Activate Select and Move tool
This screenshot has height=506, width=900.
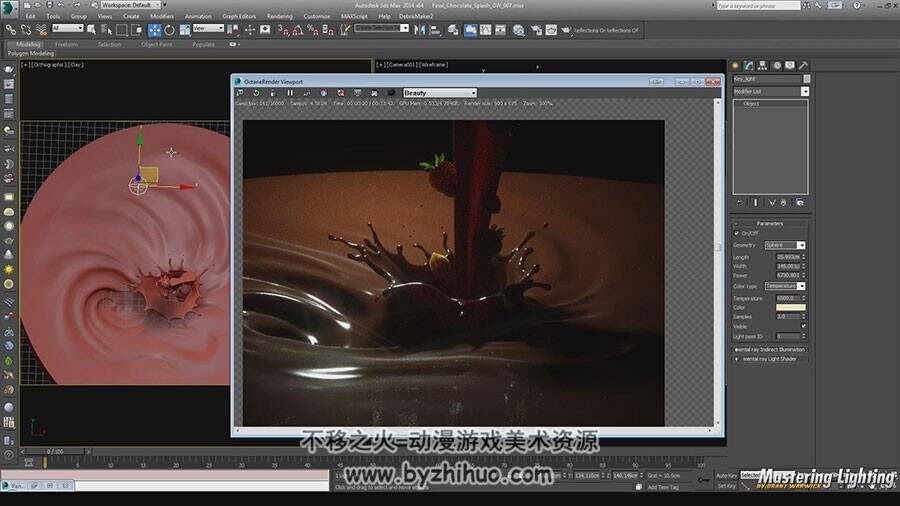[154, 30]
